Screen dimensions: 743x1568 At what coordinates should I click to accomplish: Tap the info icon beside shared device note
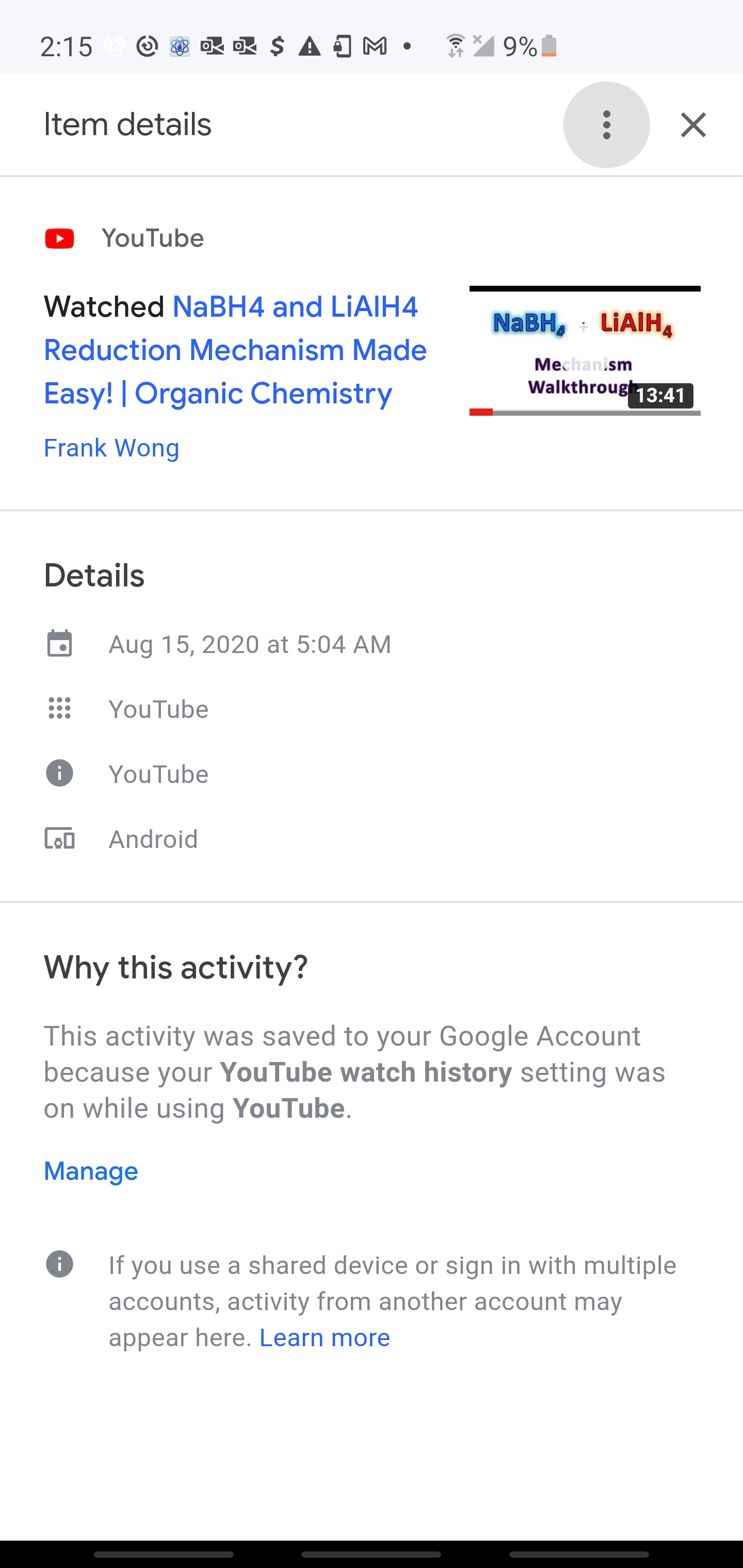tap(60, 1264)
